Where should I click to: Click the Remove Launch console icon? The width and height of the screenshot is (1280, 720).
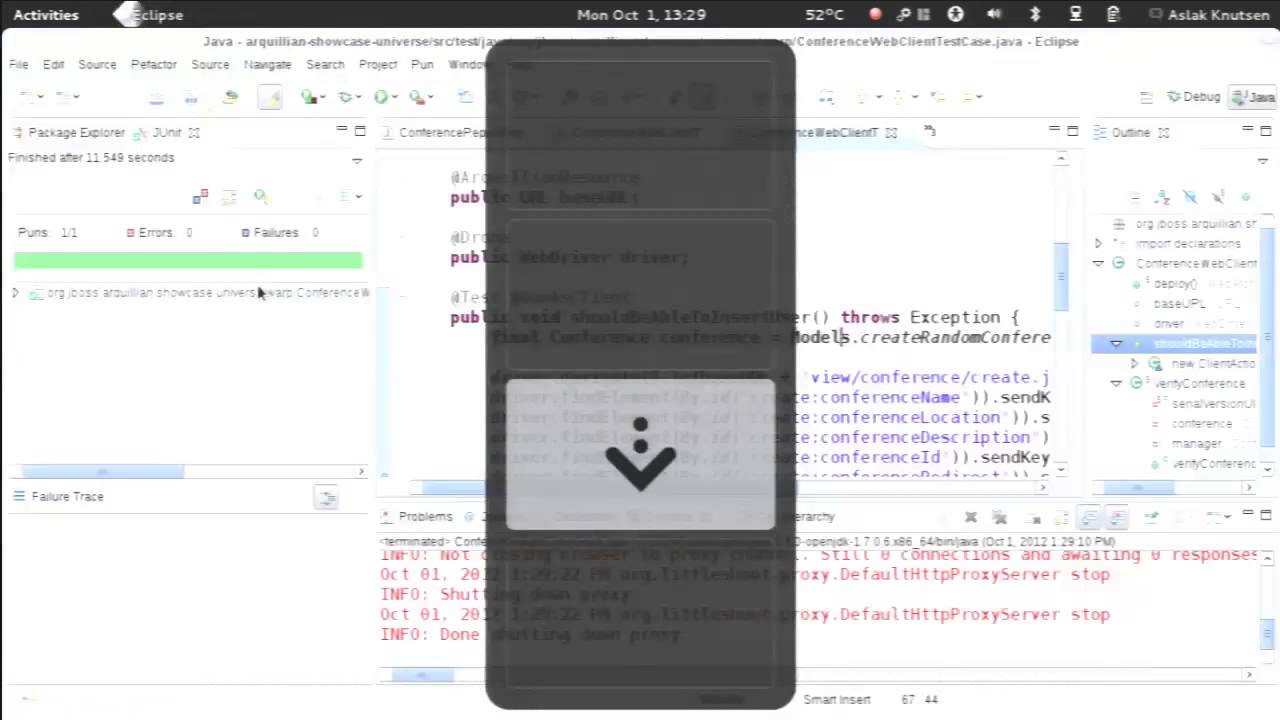pyautogui.click(x=970, y=517)
